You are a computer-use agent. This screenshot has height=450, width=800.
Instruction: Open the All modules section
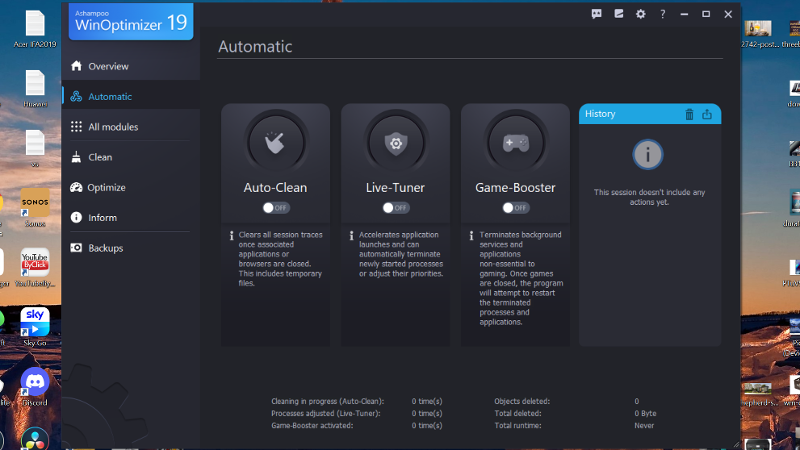tap(131, 127)
